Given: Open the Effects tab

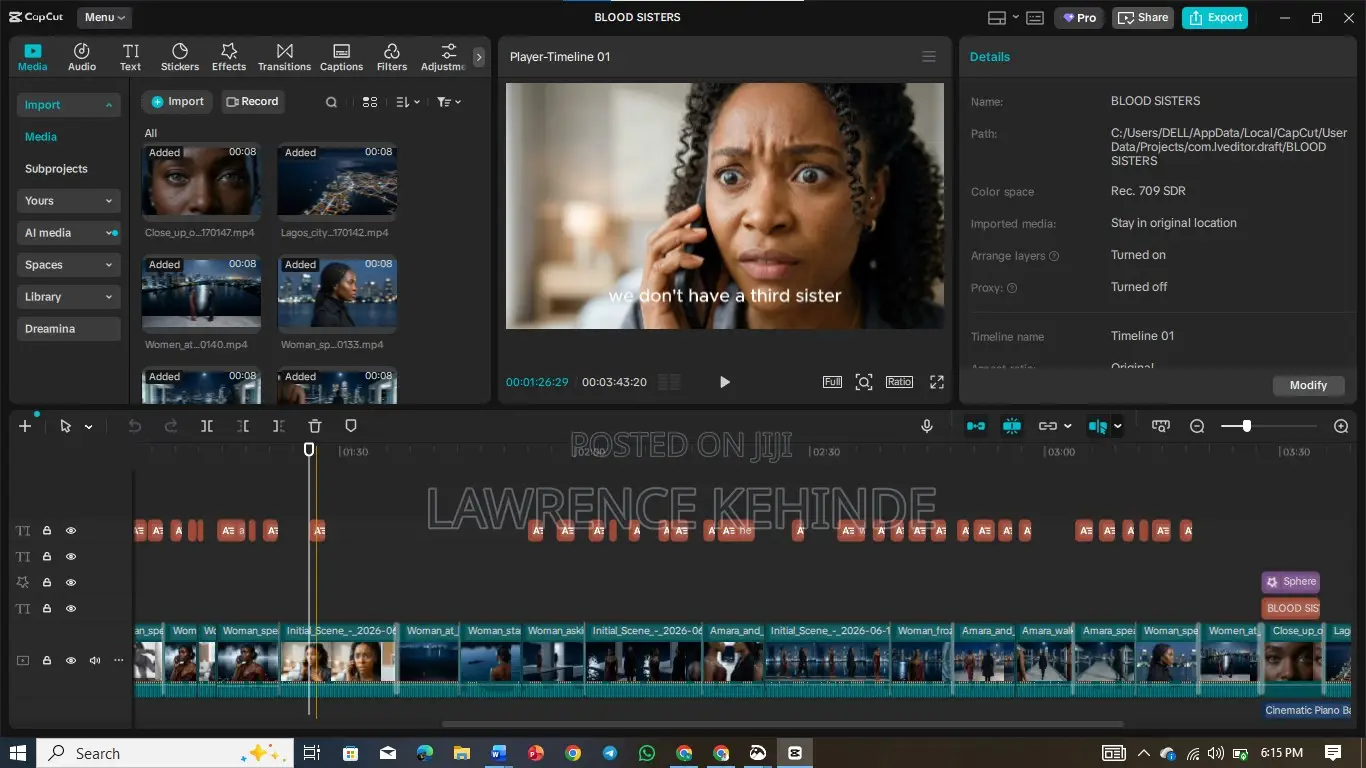Looking at the screenshot, I should [229, 57].
